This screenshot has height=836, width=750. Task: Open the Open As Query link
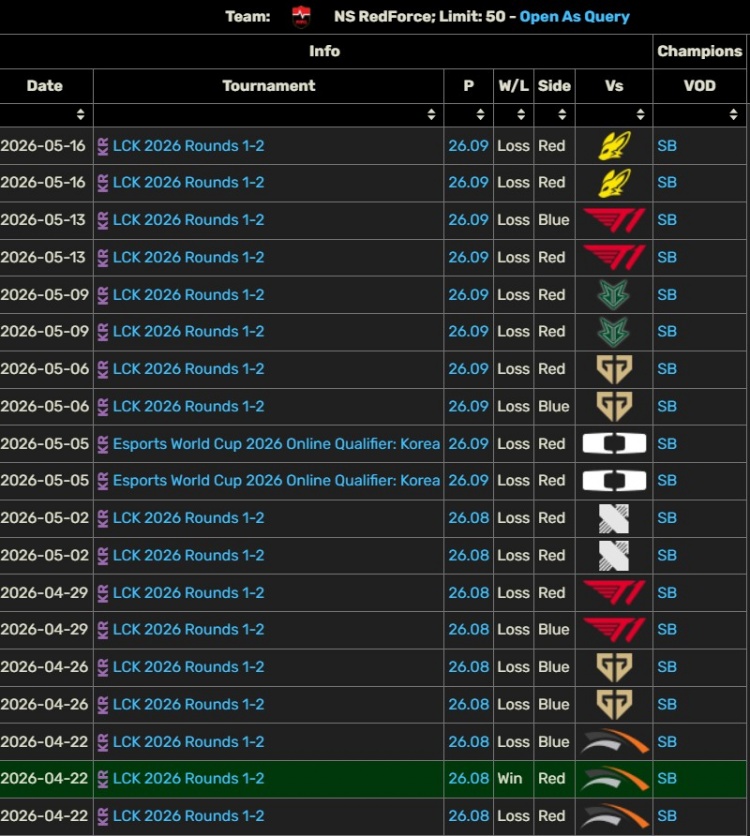[x=574, y=17]
